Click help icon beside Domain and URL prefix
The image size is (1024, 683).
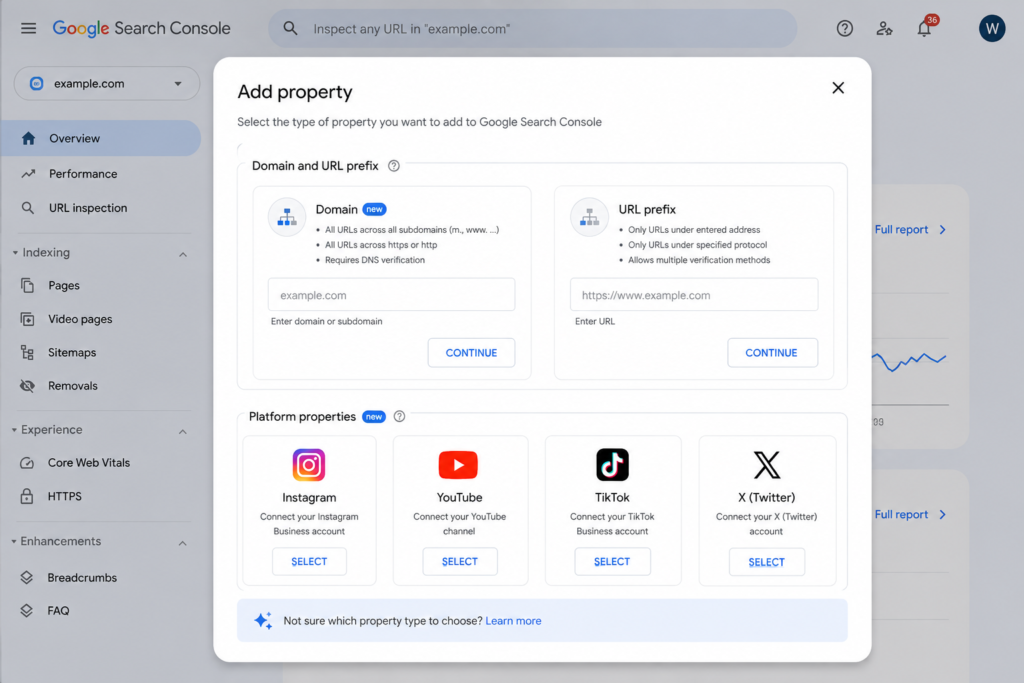coord(393,166)
